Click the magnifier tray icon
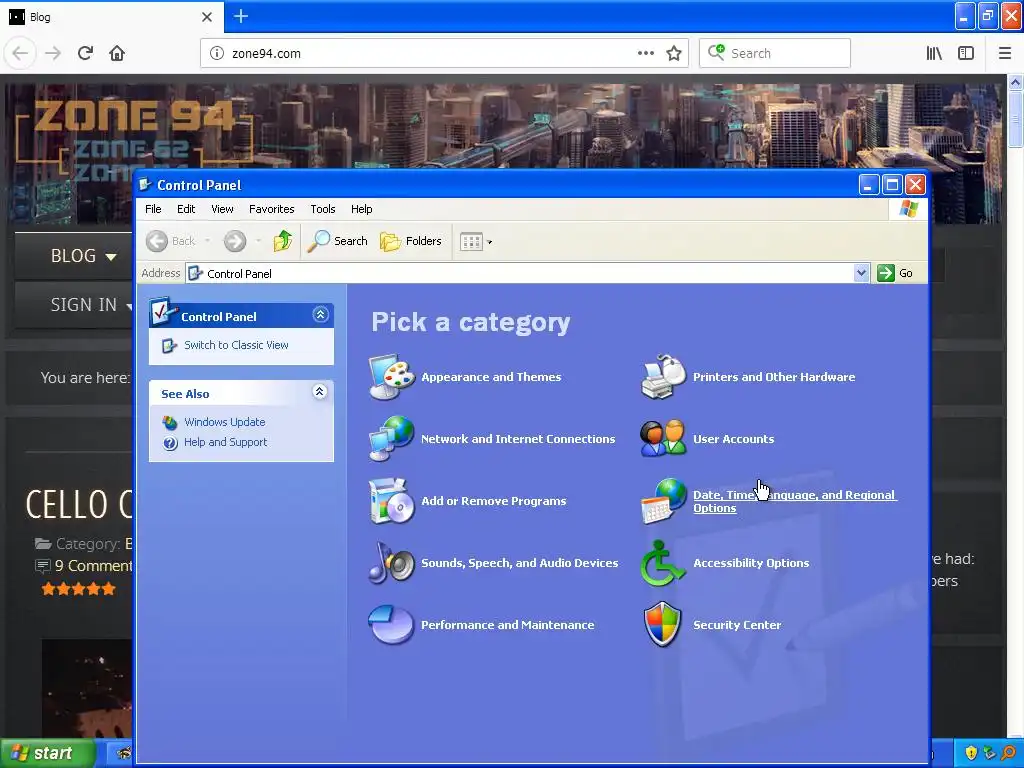Image resolution: width=1024 pixels, height=768 pixels. pos(1009,753)
